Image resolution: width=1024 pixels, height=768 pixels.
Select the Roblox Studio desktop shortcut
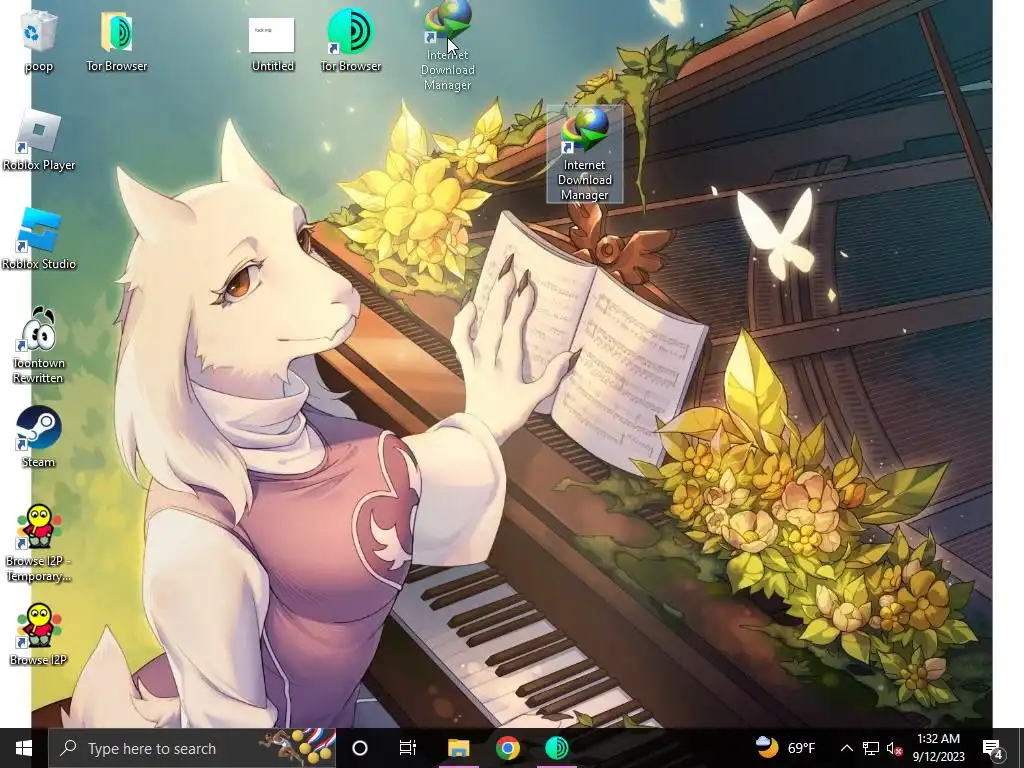pos(39,240)
